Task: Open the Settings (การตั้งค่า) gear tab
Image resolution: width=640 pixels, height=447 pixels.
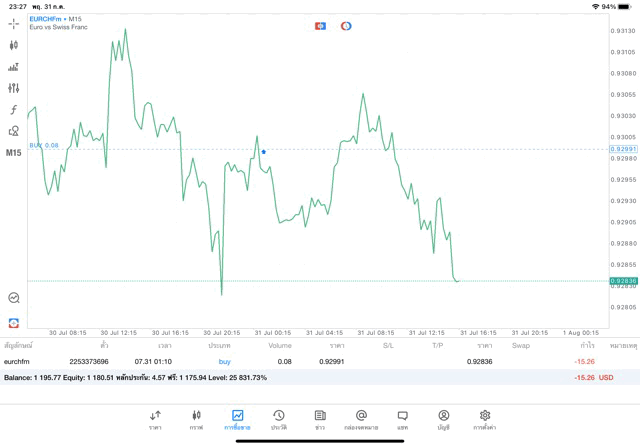Action: click(x=485, y=419)
